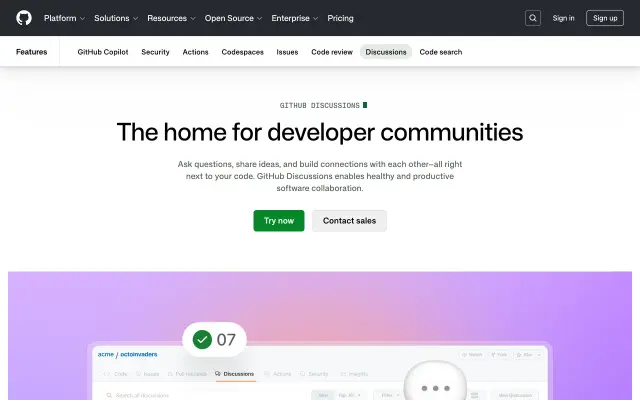640x400 pixels.
Task: Open the Actions features tab
Action: point(196,52)
